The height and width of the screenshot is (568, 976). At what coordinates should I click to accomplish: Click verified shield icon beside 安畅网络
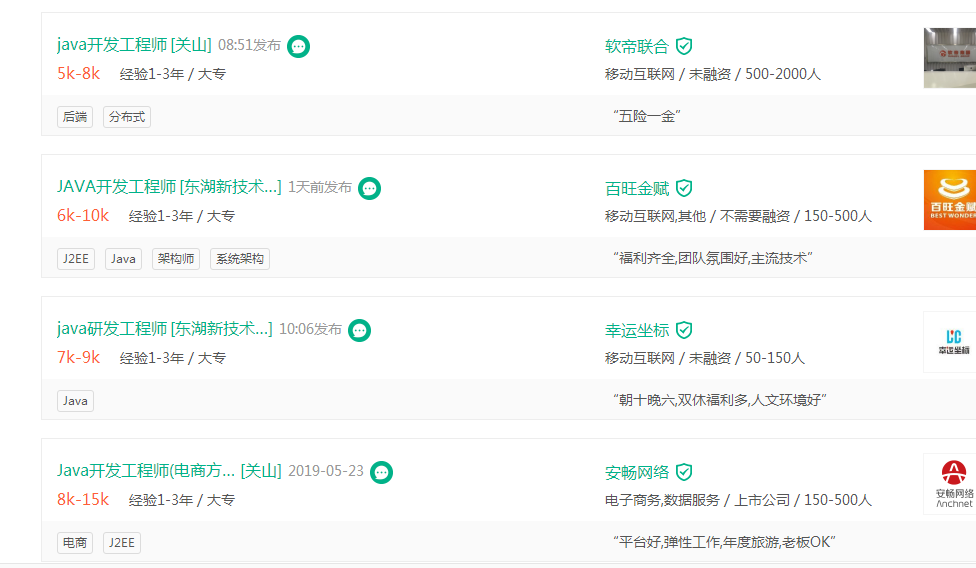[684, 472]
